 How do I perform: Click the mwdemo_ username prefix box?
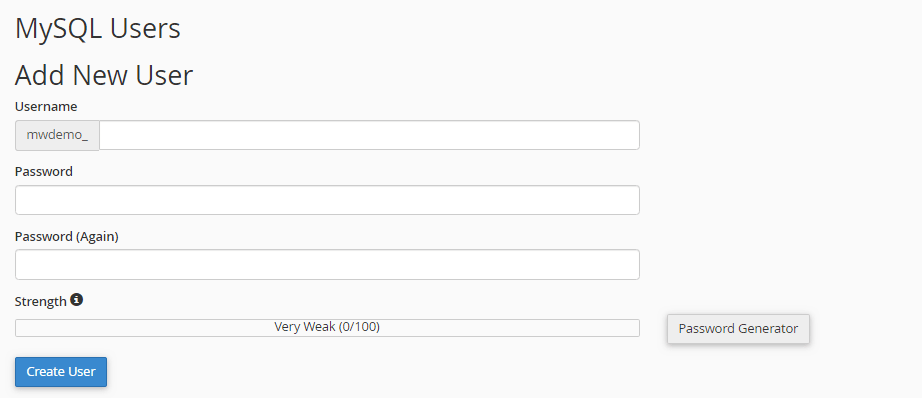(57, 135)
